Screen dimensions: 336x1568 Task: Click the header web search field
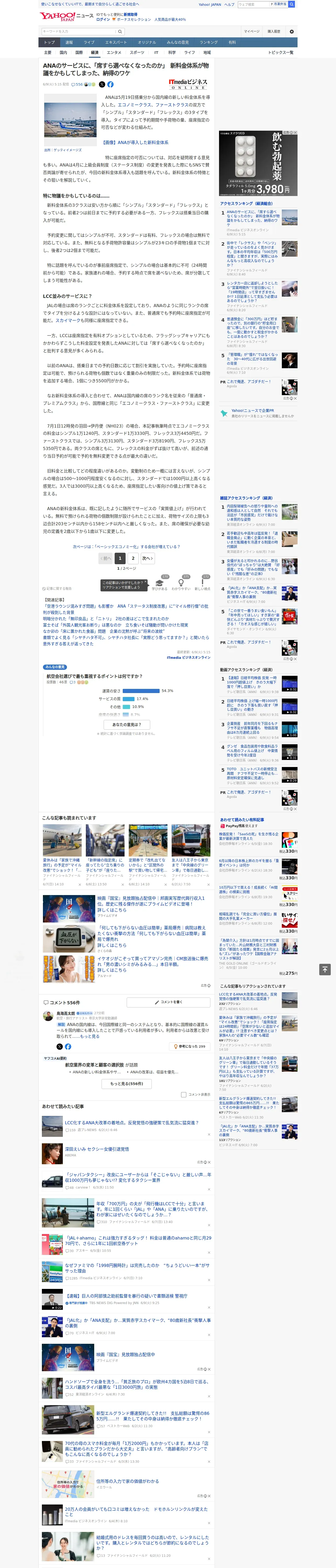tap(253, 4)
